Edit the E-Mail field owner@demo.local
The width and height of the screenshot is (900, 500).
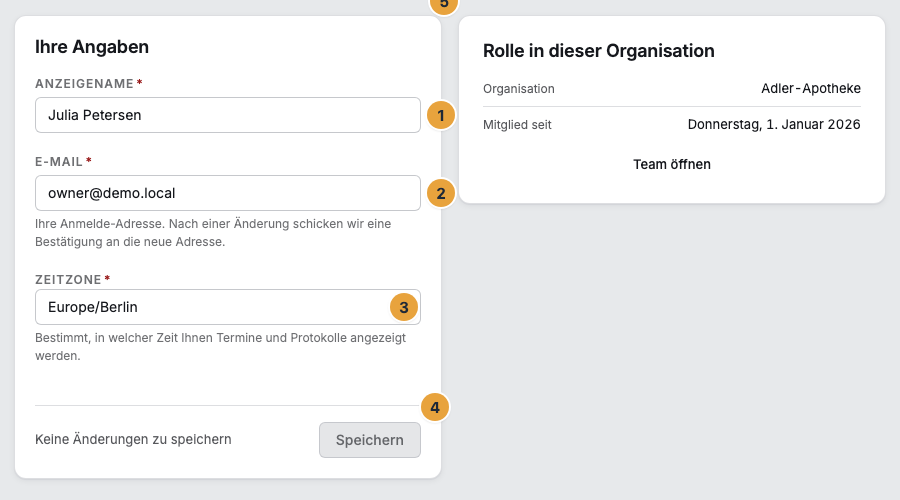228,193
